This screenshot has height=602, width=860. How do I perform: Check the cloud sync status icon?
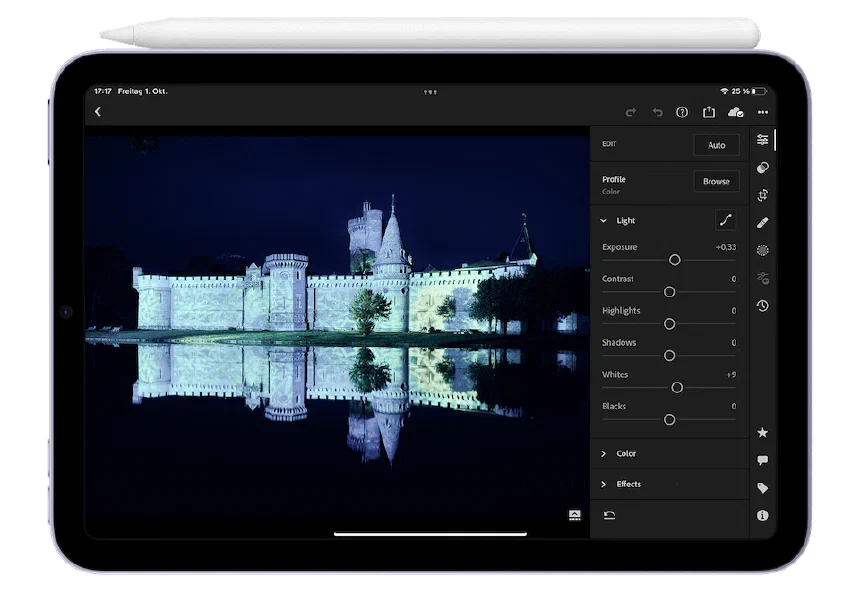pyautogui.click(x=735, y=112)
